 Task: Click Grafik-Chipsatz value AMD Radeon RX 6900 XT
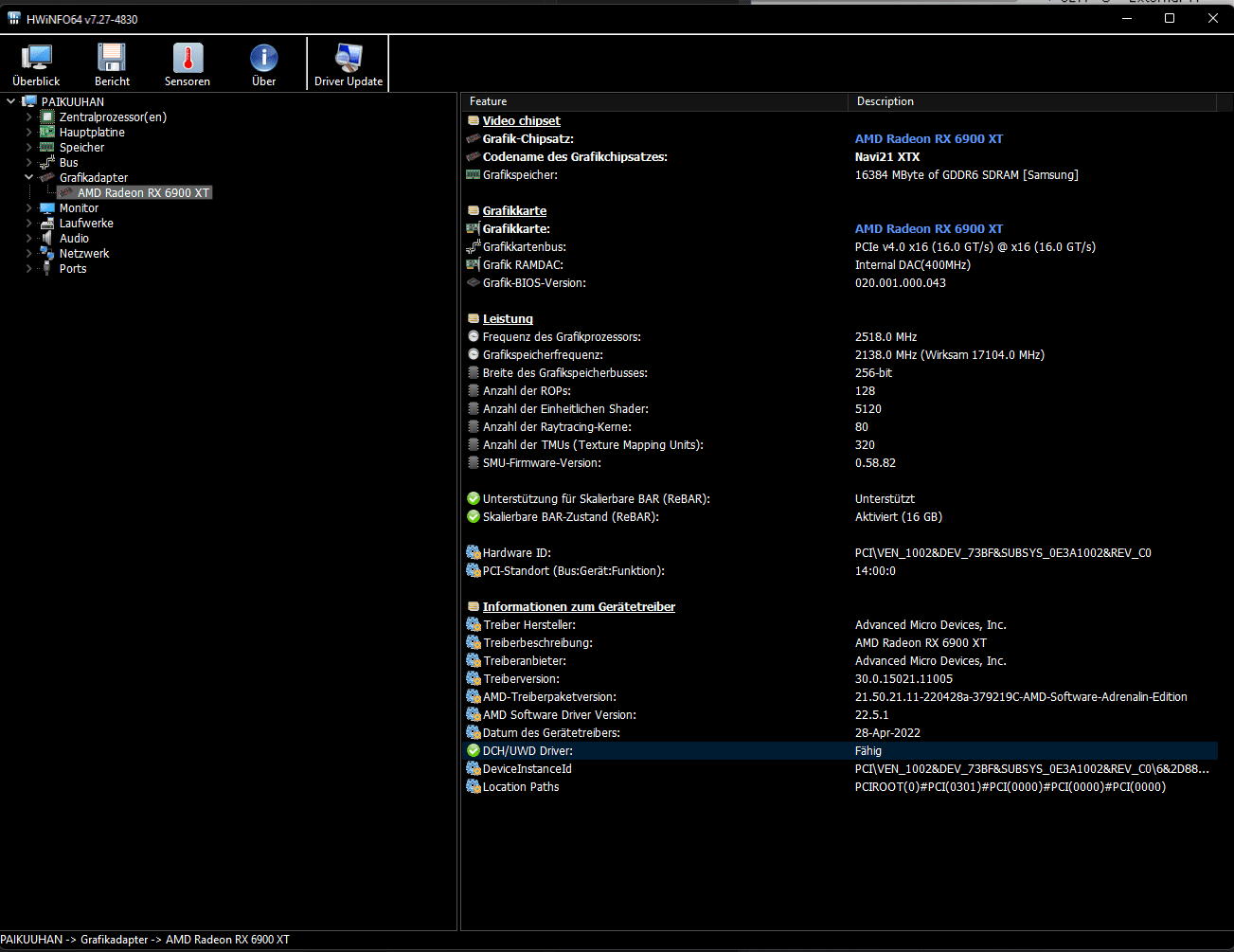[x=929, y=138]
